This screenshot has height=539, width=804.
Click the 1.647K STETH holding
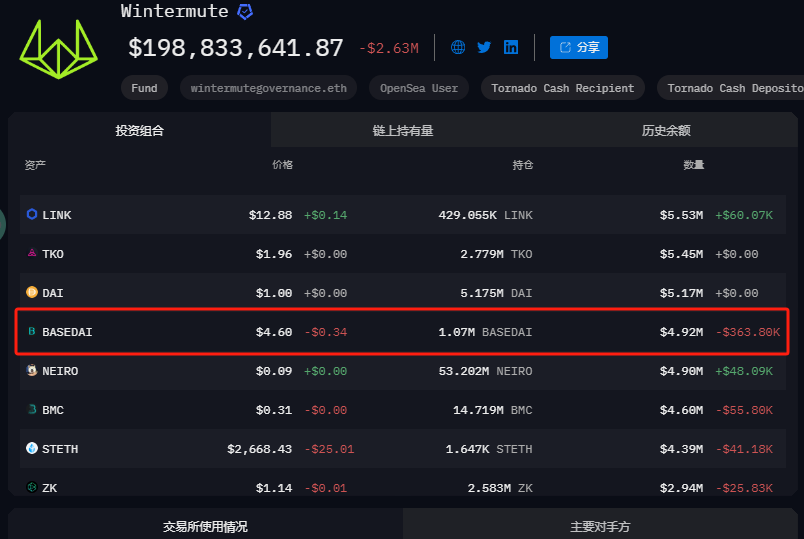pyautogui.click(x=489, y=449)
